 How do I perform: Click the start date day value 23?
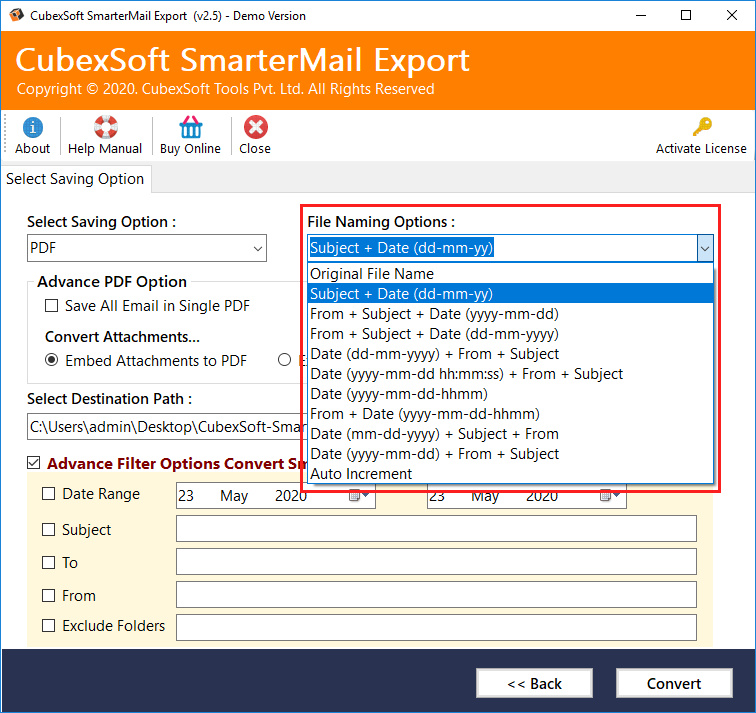tap(186, 496)
